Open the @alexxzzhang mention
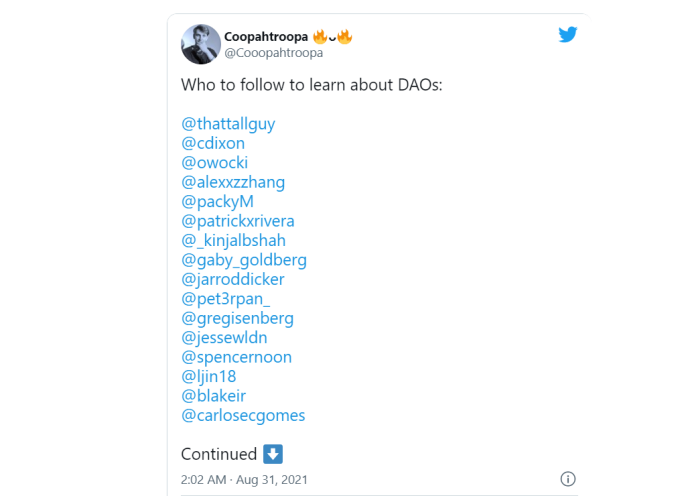The image size is (687, 496). coord(233,182)
